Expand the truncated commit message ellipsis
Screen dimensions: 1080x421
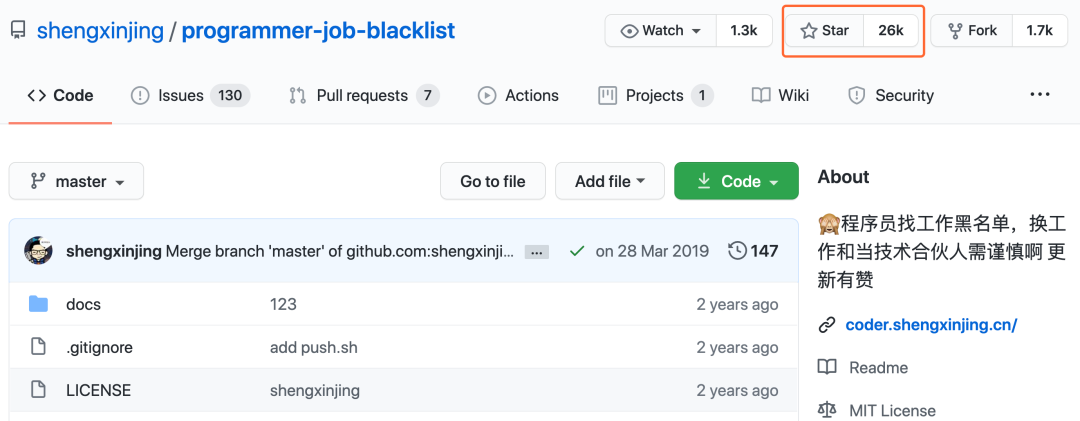point(537,252)
